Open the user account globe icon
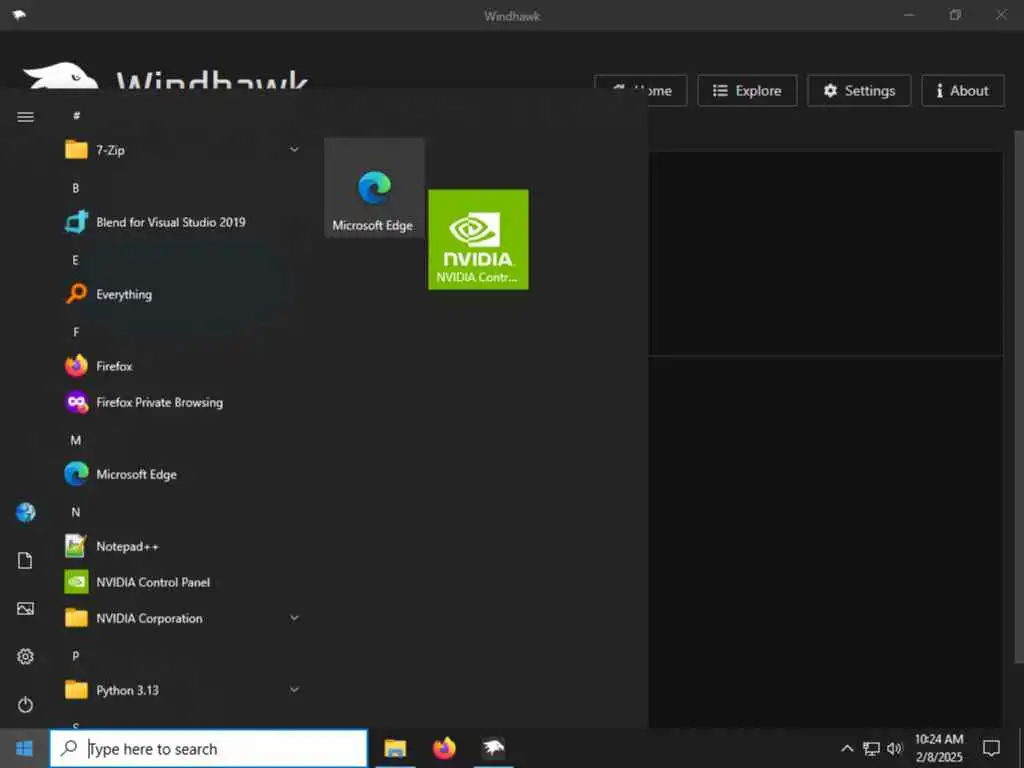 [25, 513]
